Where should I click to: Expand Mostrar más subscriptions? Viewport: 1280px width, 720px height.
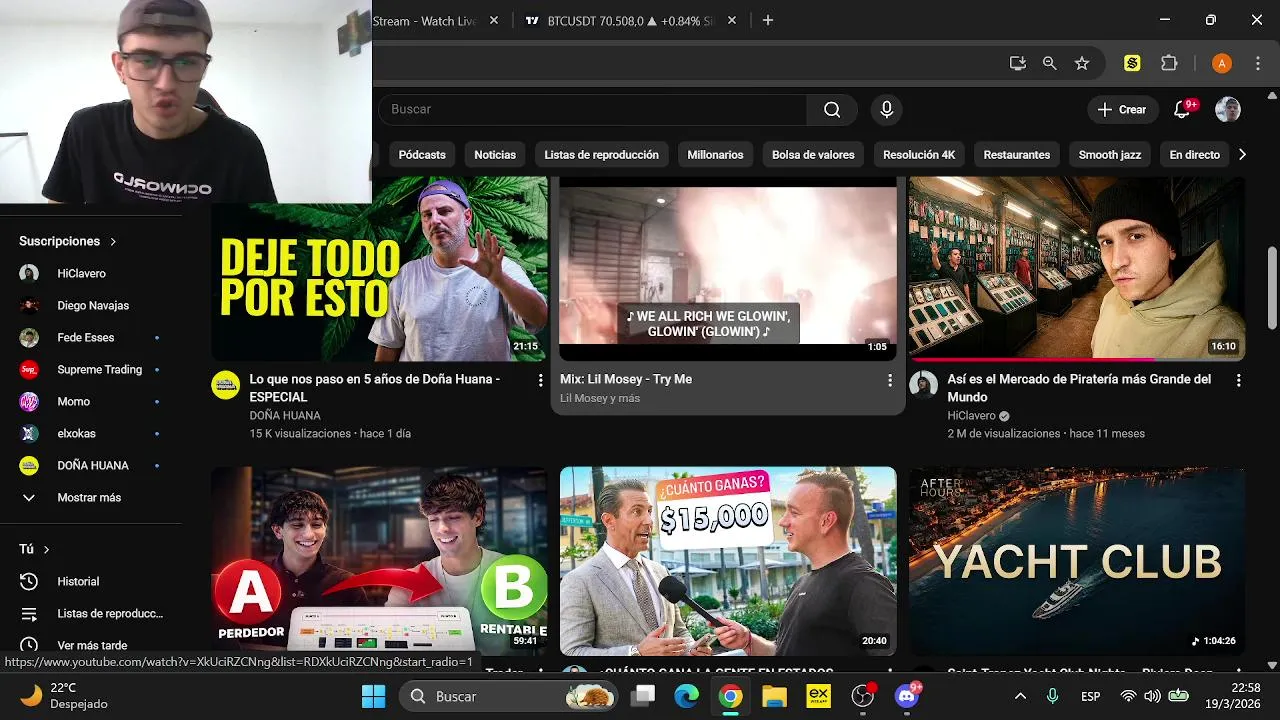point(91,497)
